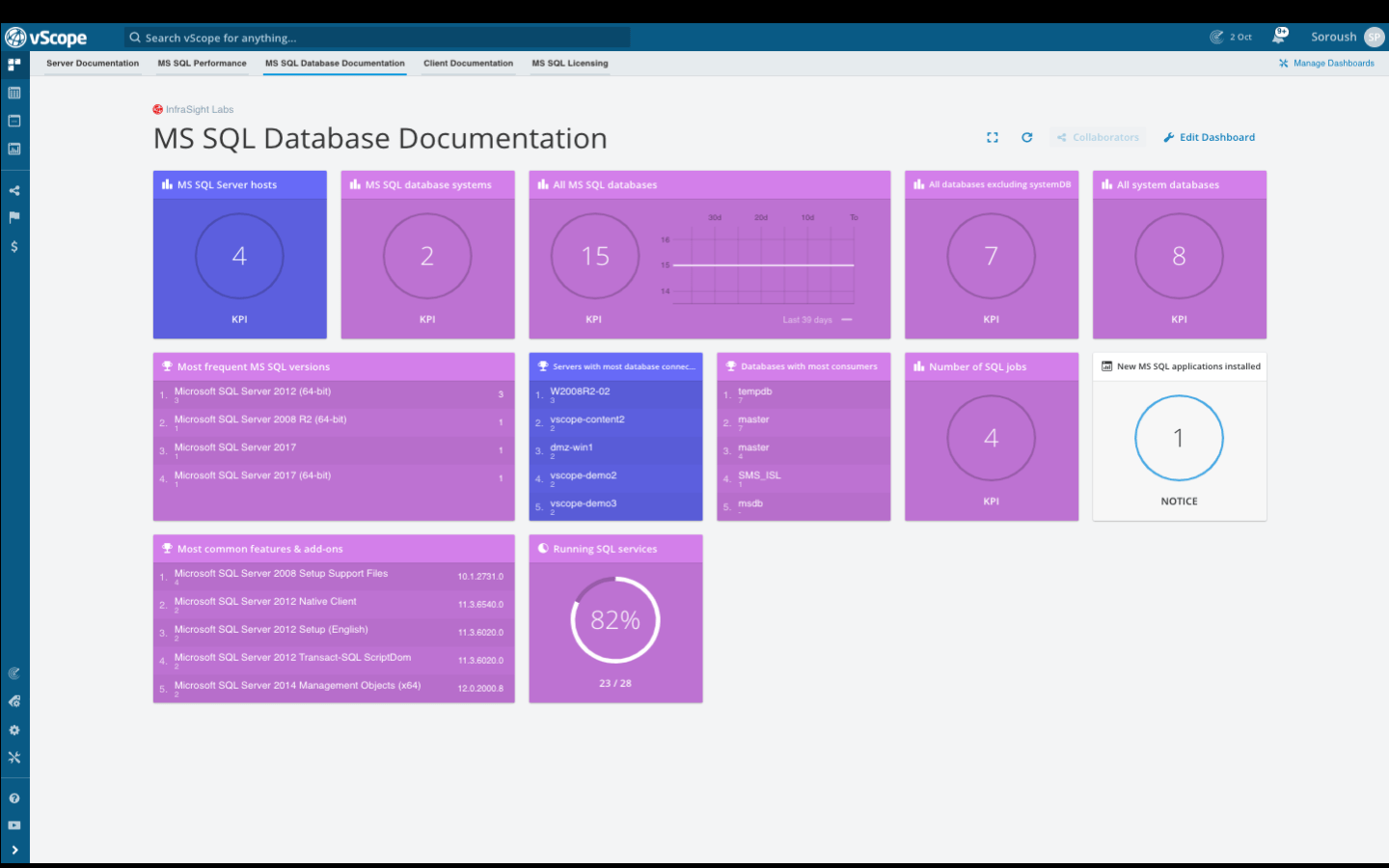This screenshot has width=1389, height=868.
Task: Open the Dashboards icon in sidebar
Action: tap(14, 65)
